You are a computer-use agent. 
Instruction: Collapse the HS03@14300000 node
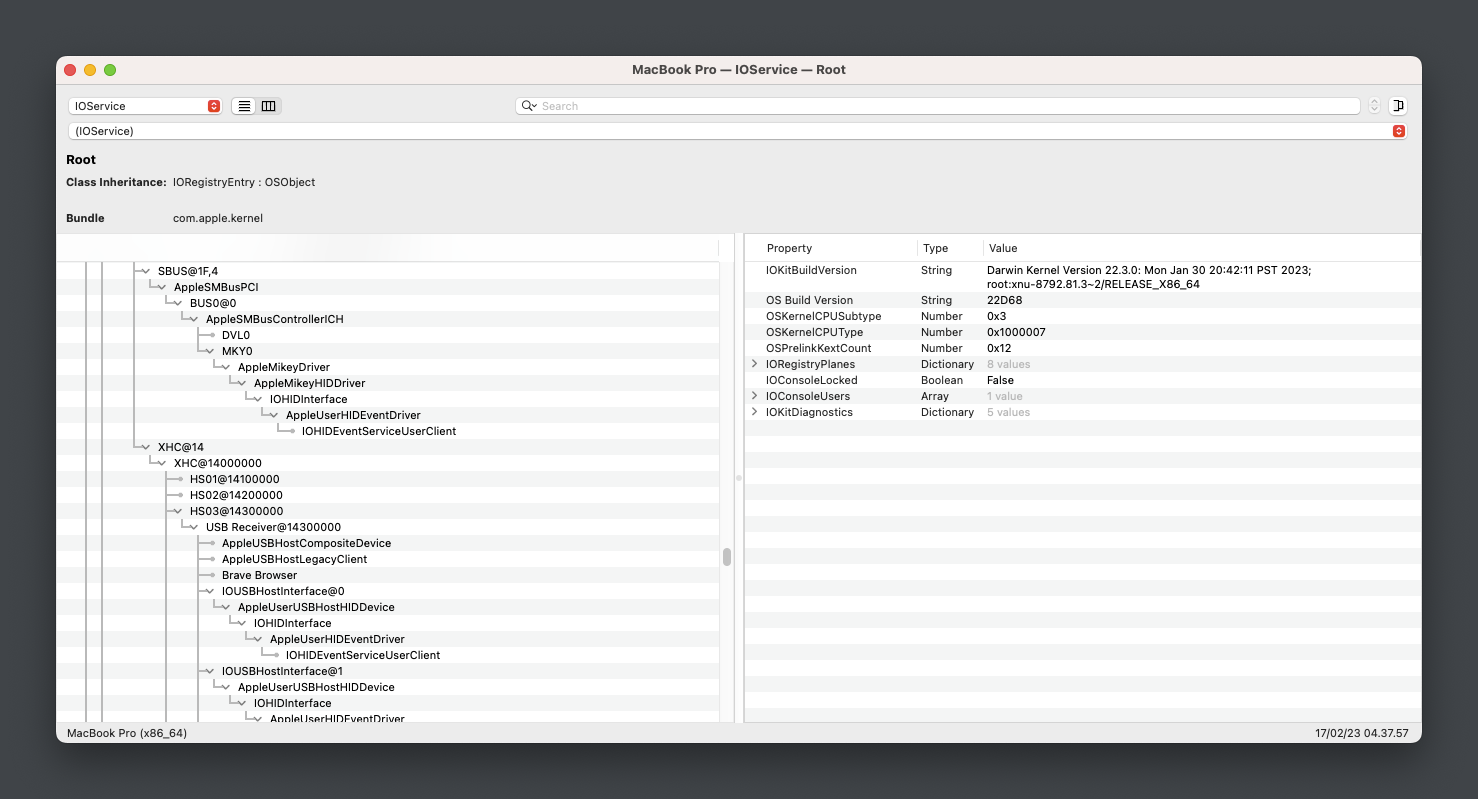pos(178,511)
